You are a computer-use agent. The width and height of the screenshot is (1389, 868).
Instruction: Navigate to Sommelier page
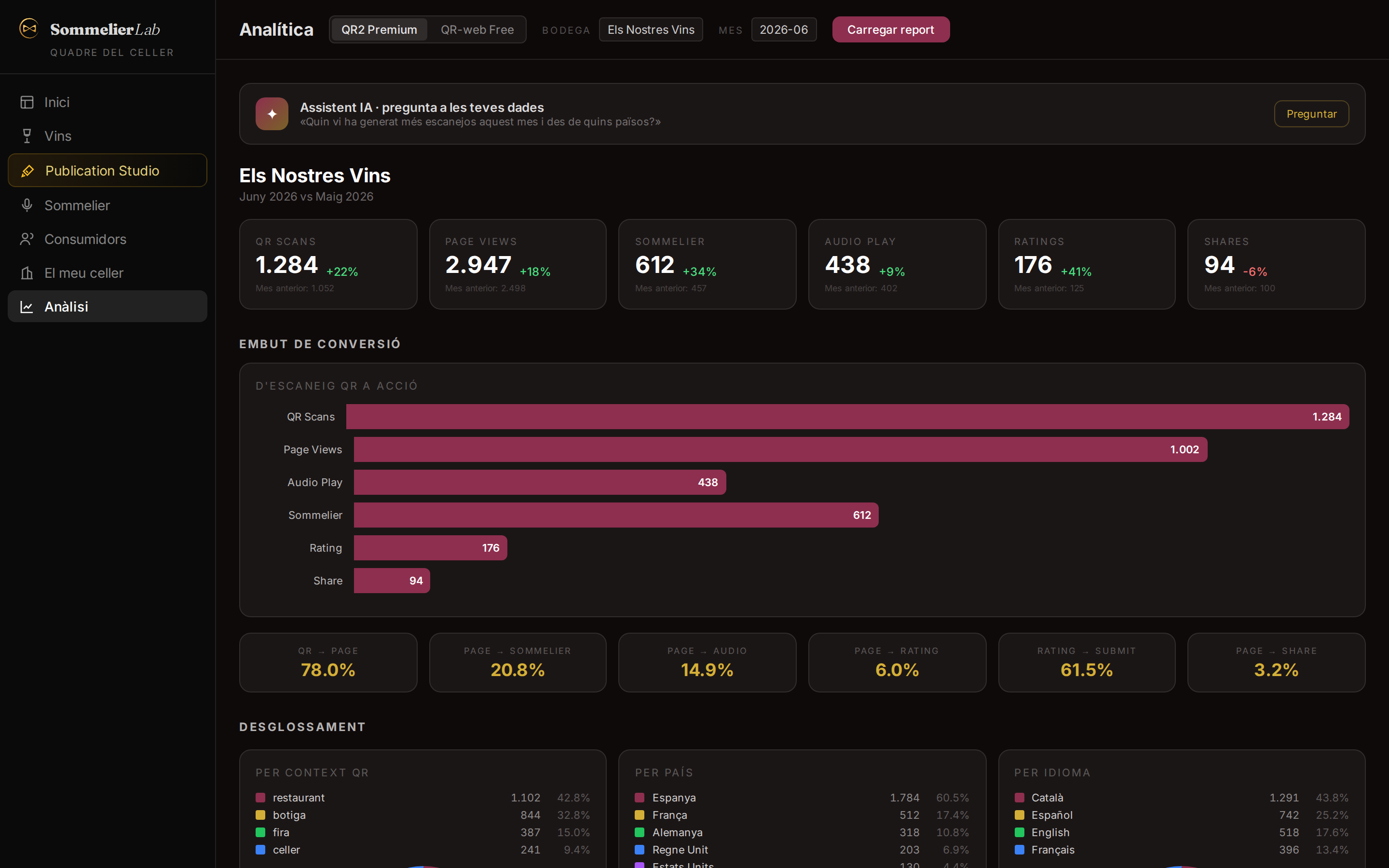click(108, 205)
